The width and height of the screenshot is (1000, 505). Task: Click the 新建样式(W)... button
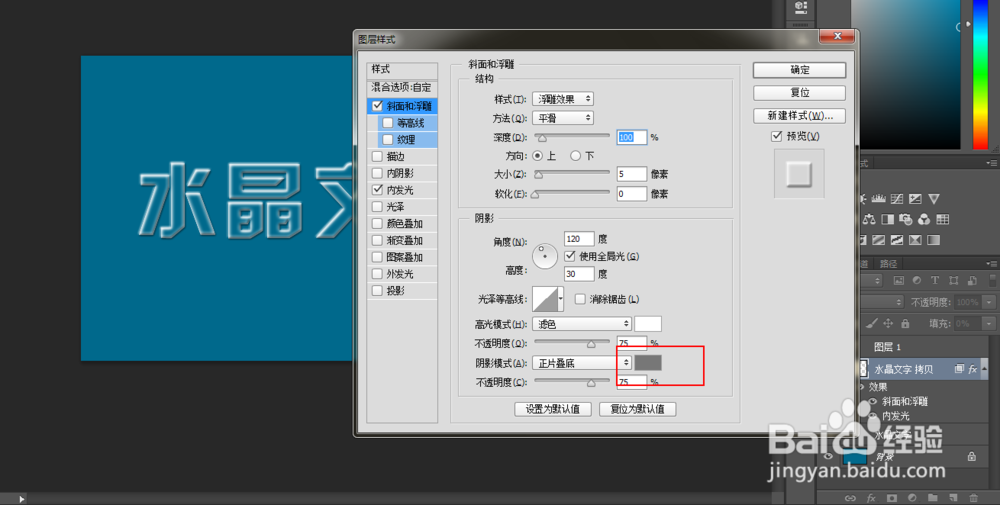tap(800, 116)
